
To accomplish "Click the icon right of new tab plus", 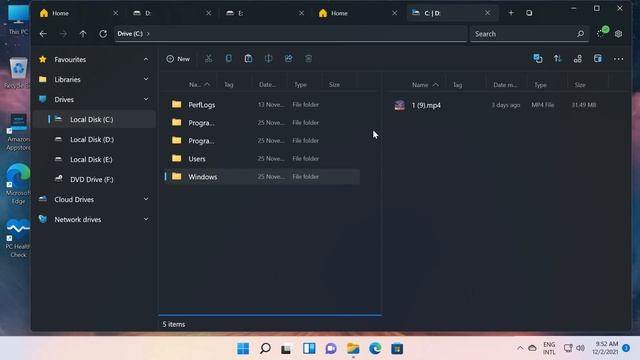I will pyautogui.click(x=529, y=13).
